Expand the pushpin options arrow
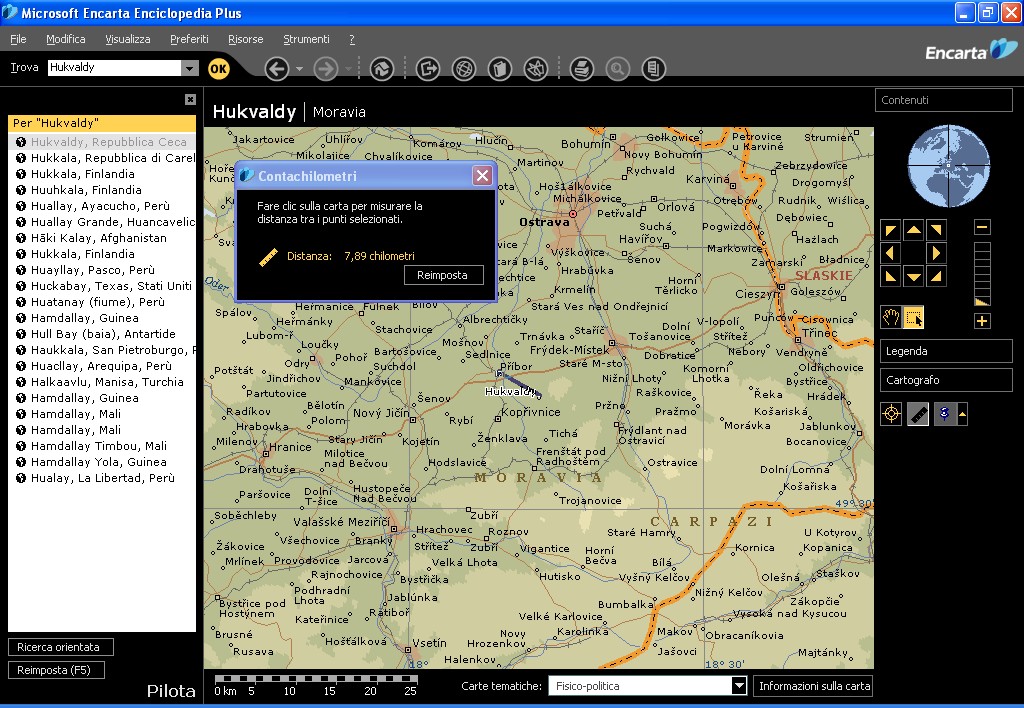 point(963,414)
